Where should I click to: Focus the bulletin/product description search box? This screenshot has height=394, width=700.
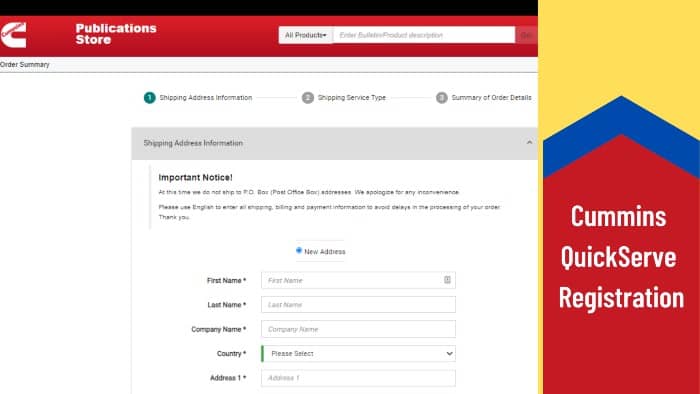(424, 35)
